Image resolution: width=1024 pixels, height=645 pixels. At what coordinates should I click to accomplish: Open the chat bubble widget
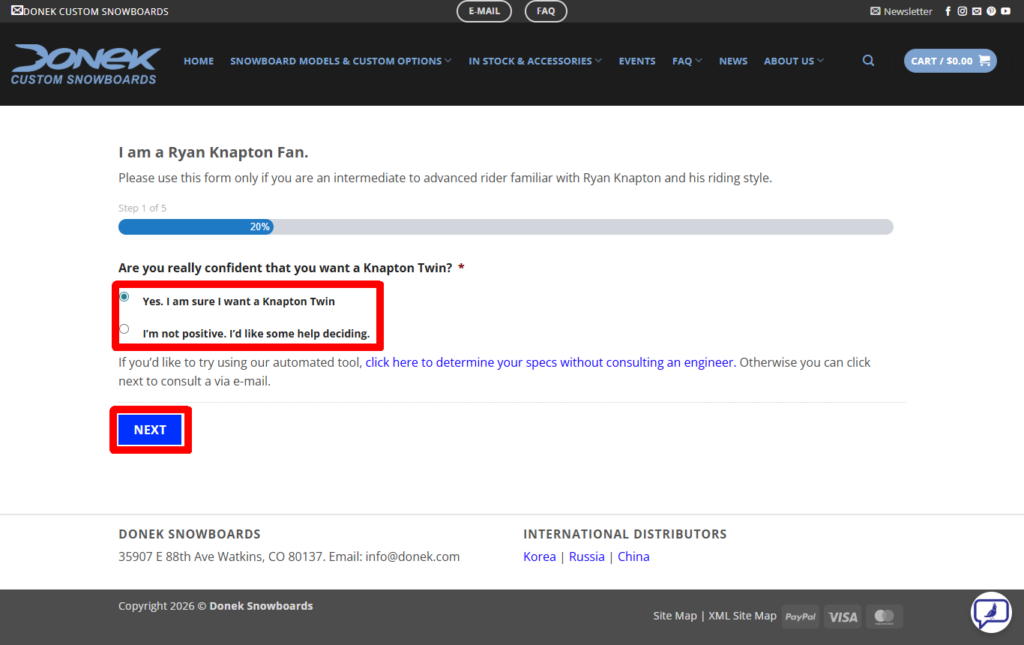coord(990,612)
